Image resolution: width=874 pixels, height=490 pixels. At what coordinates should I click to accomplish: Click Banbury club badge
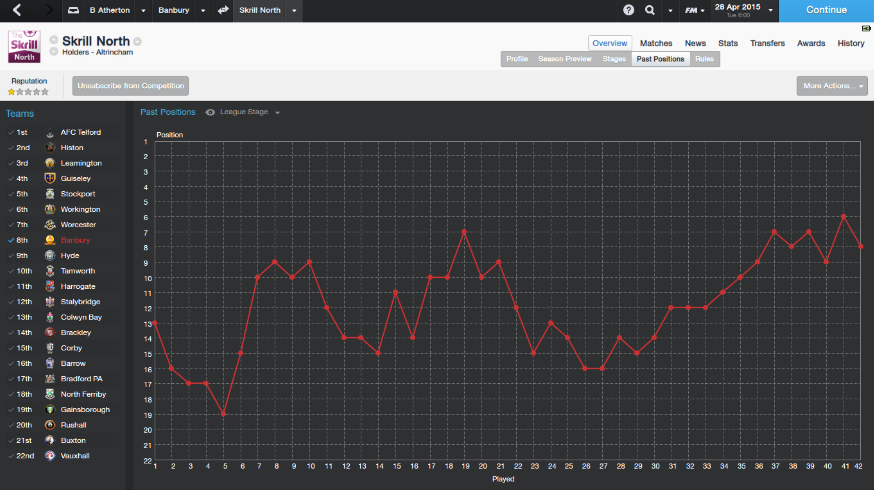(x=50, y=240)
